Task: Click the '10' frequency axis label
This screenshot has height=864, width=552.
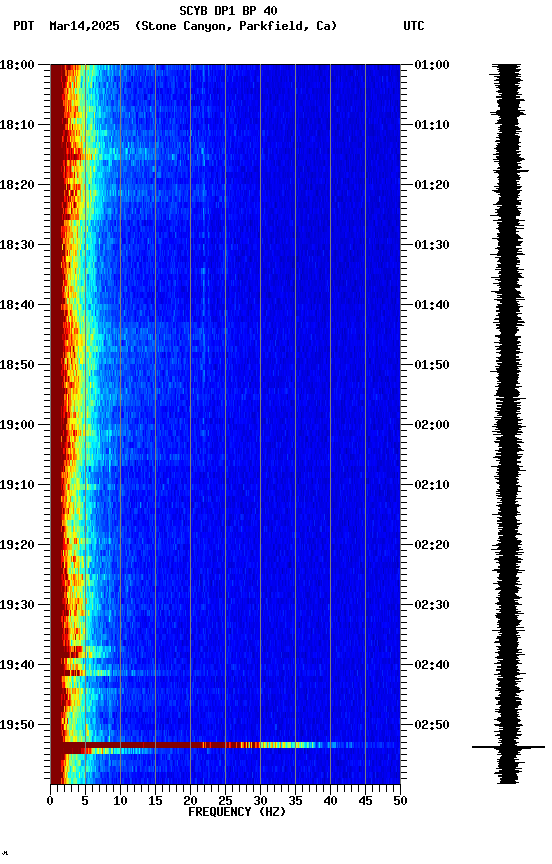Action: tap(120, 801)
